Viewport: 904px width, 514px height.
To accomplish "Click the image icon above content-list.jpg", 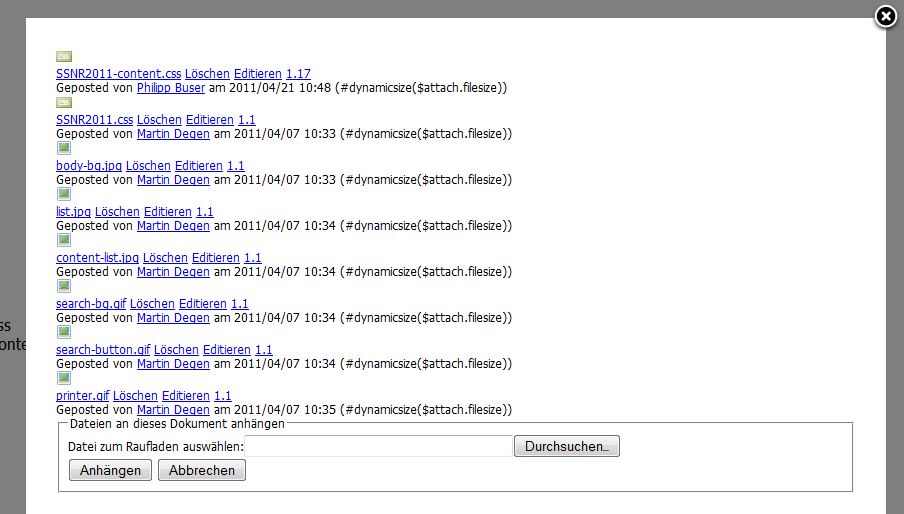I will coord(63,240).
